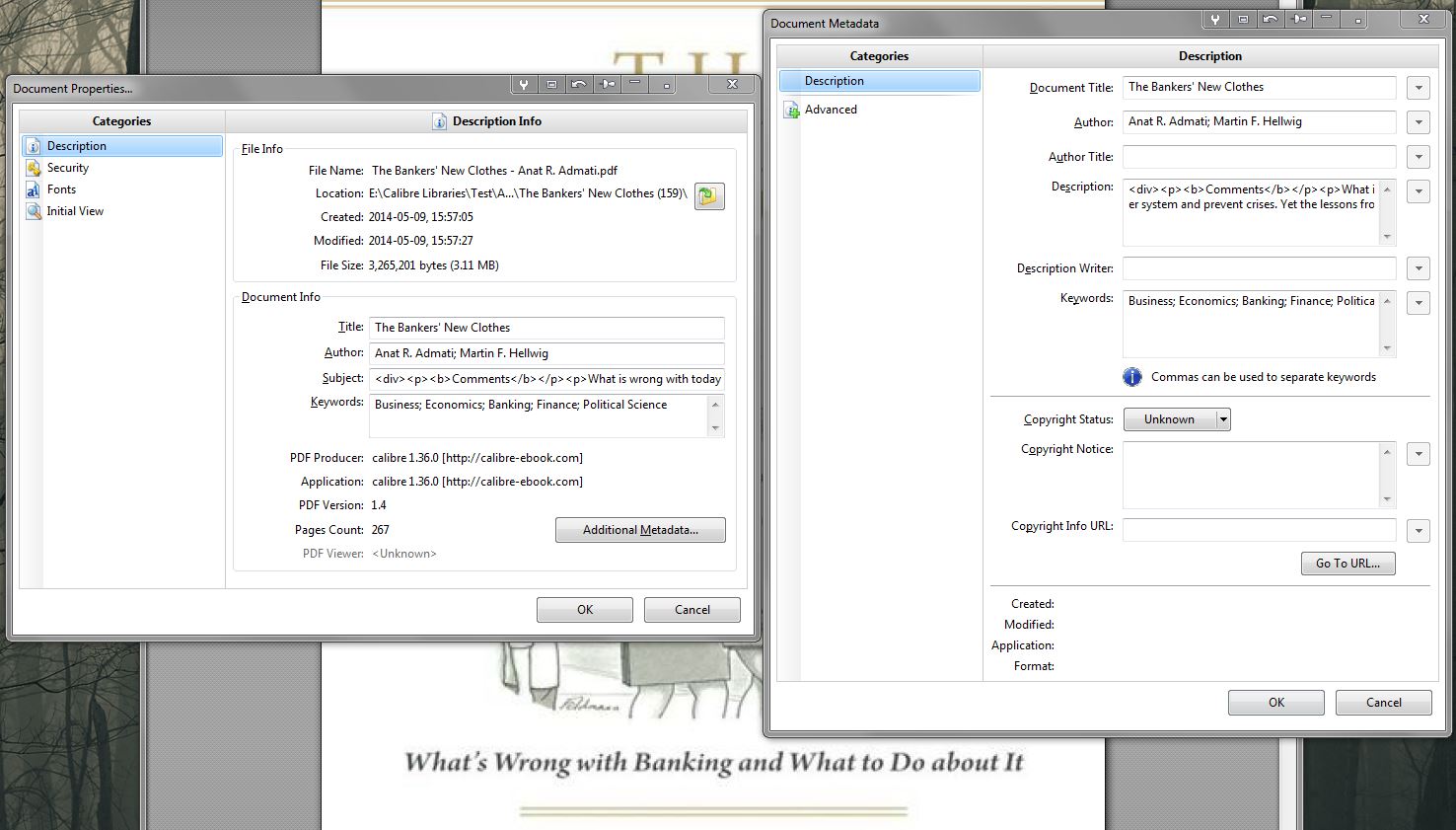Open the Initial View category
The height and width of the screenshot is (830, 1456).
(x=122, y=211)
